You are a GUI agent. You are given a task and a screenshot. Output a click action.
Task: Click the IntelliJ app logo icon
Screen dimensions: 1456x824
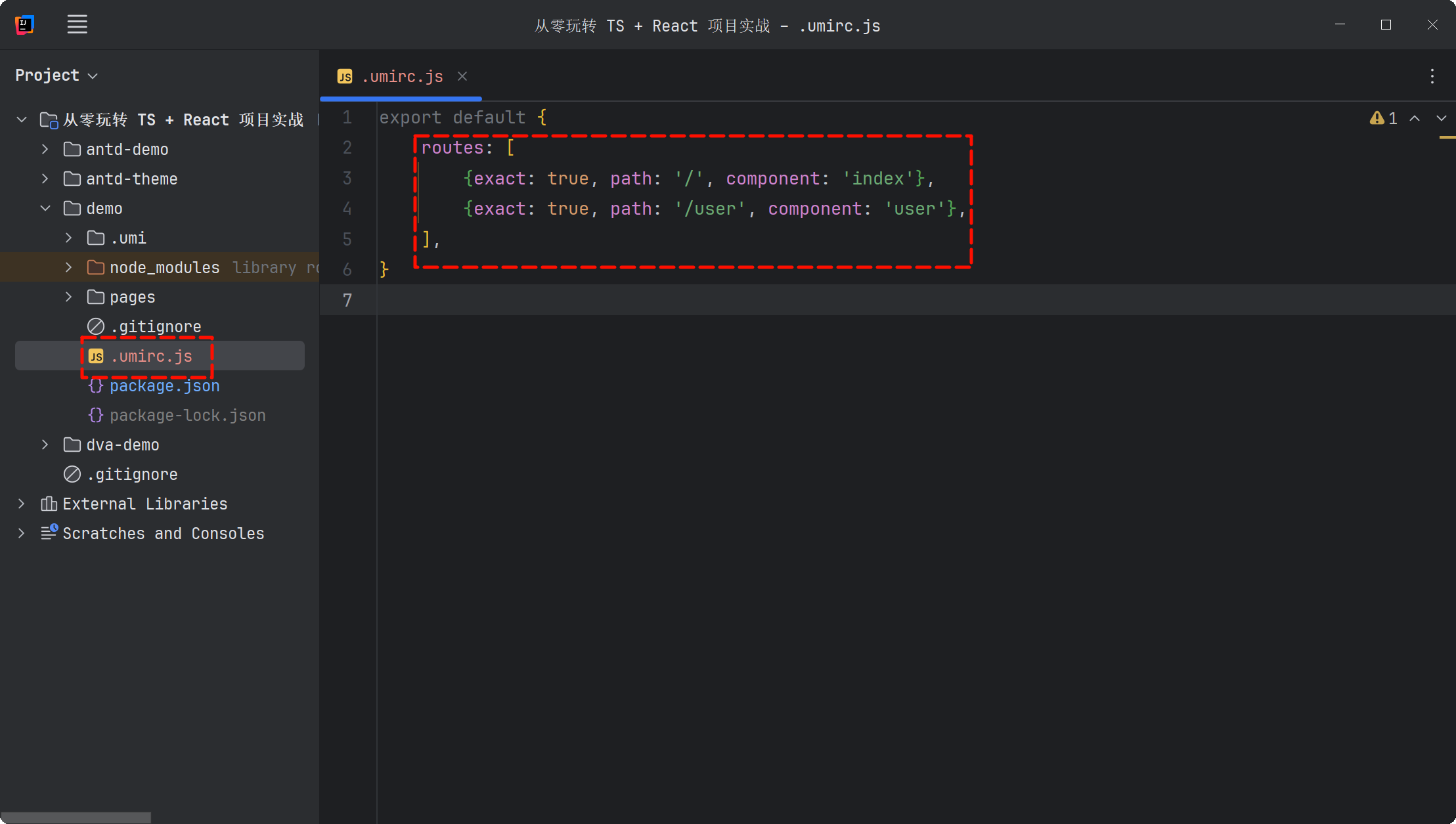click(x=24, y=25)
